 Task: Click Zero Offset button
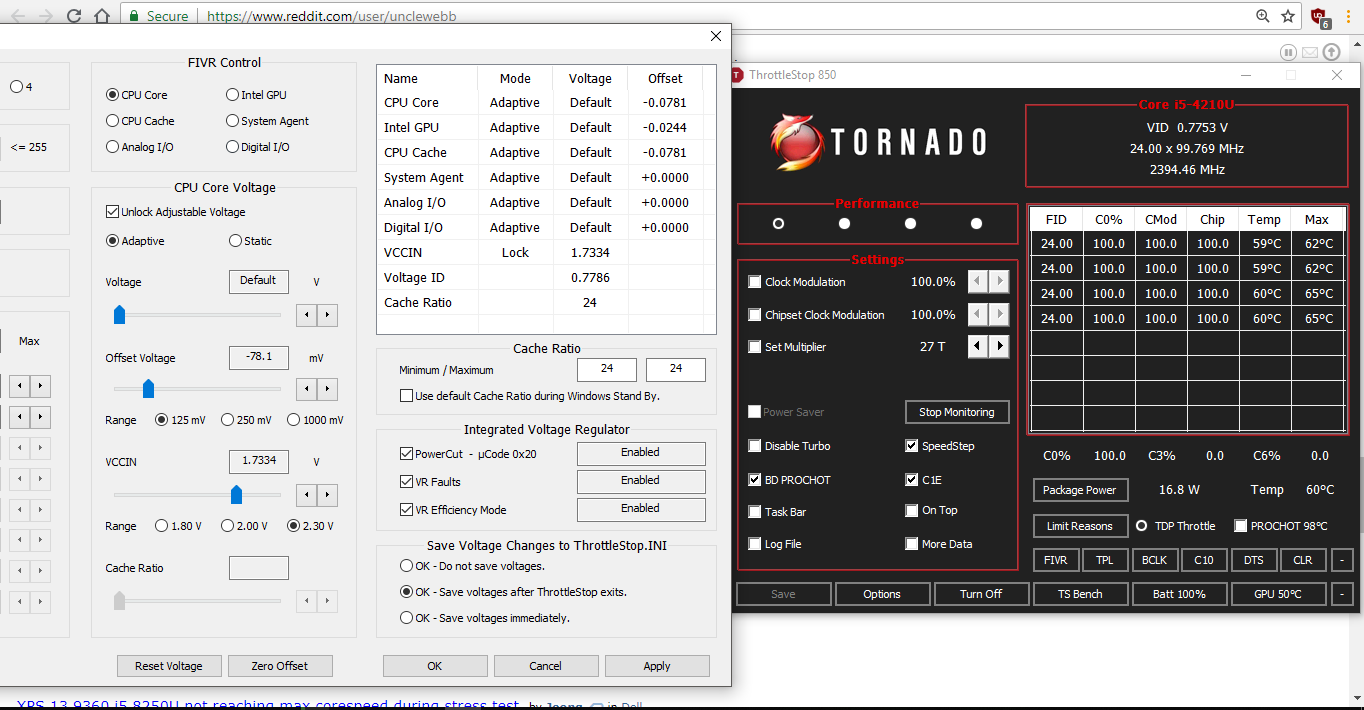(280, 666)
